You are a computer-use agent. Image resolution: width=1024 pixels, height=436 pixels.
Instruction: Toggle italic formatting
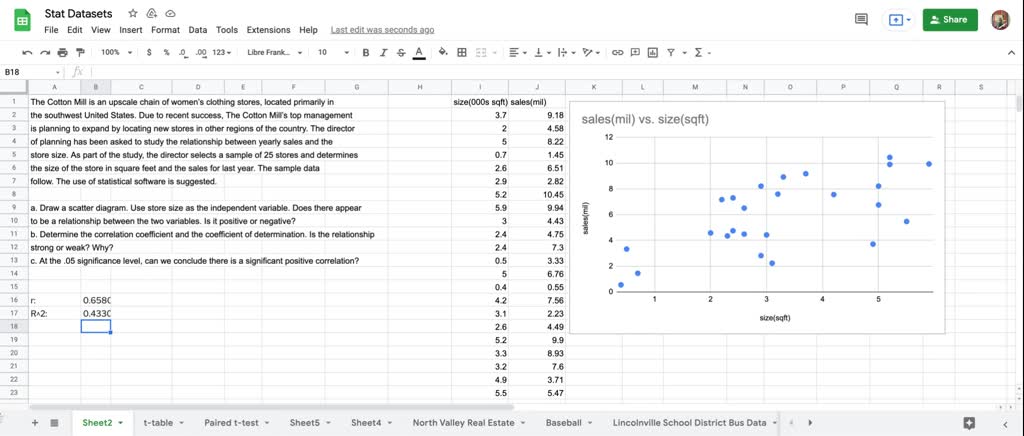pos(383,52)
